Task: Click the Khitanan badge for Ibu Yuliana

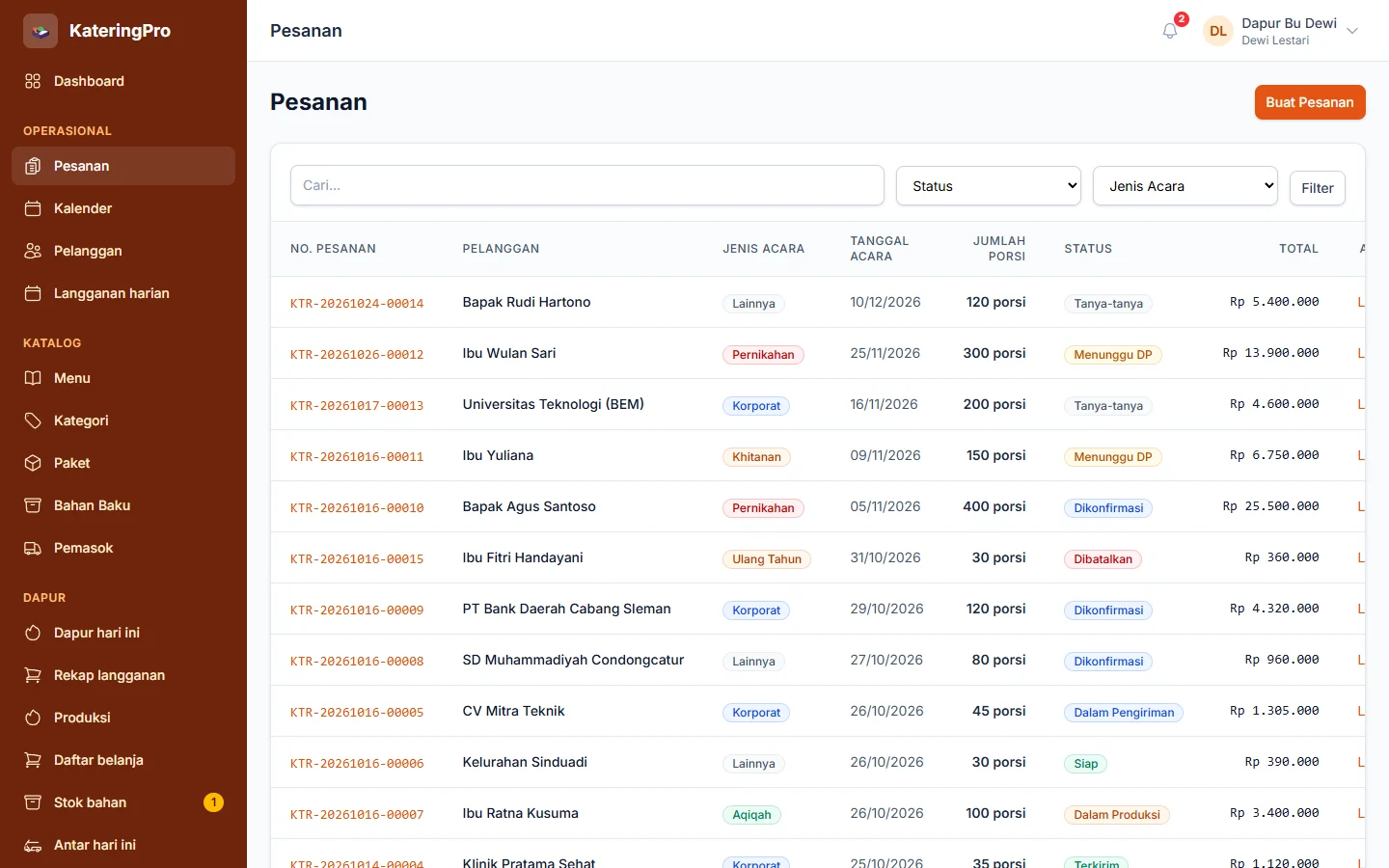Action: pos(756,457)
